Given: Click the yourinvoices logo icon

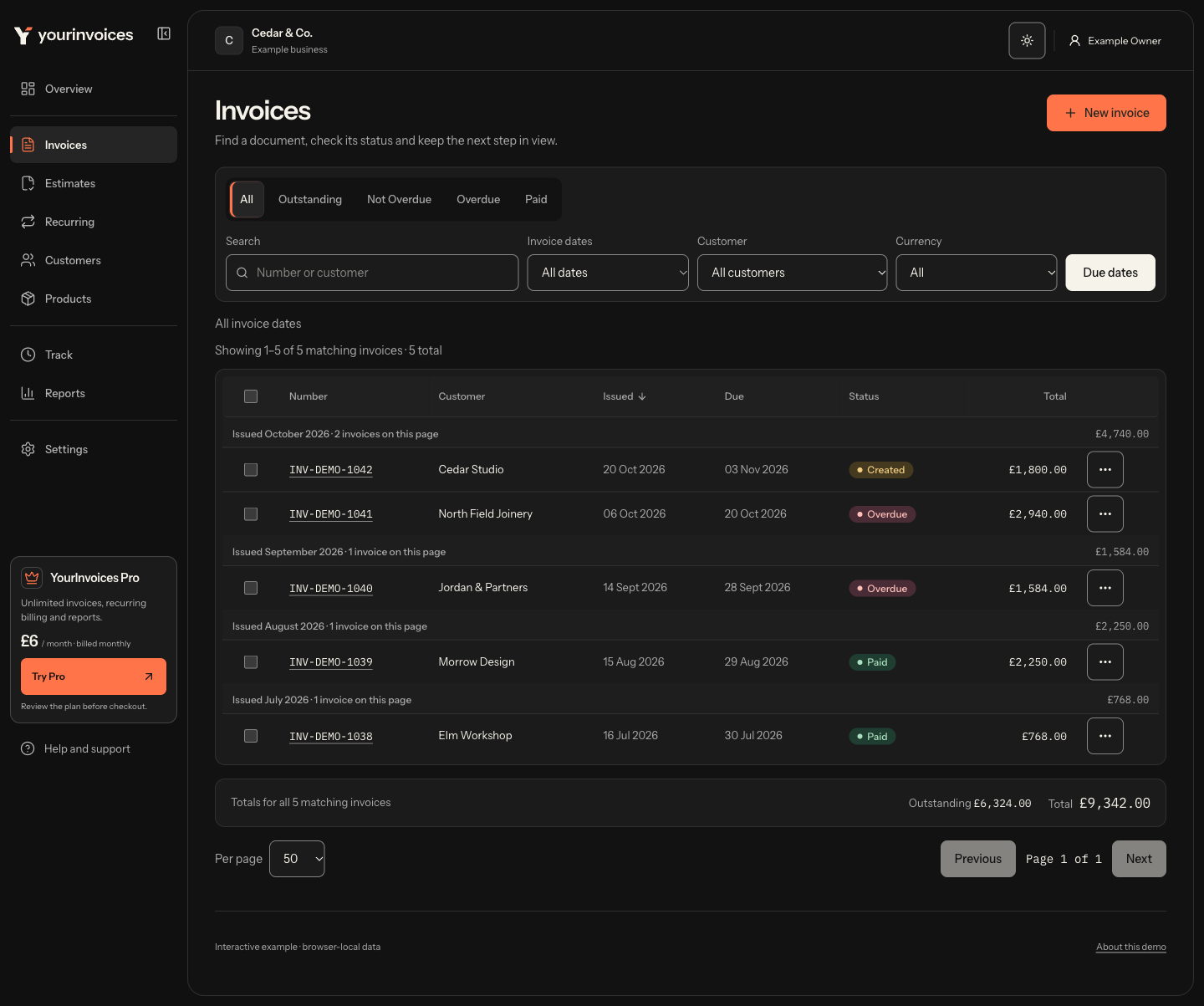Looking at the screenshot, I should [x=23, y=35].
